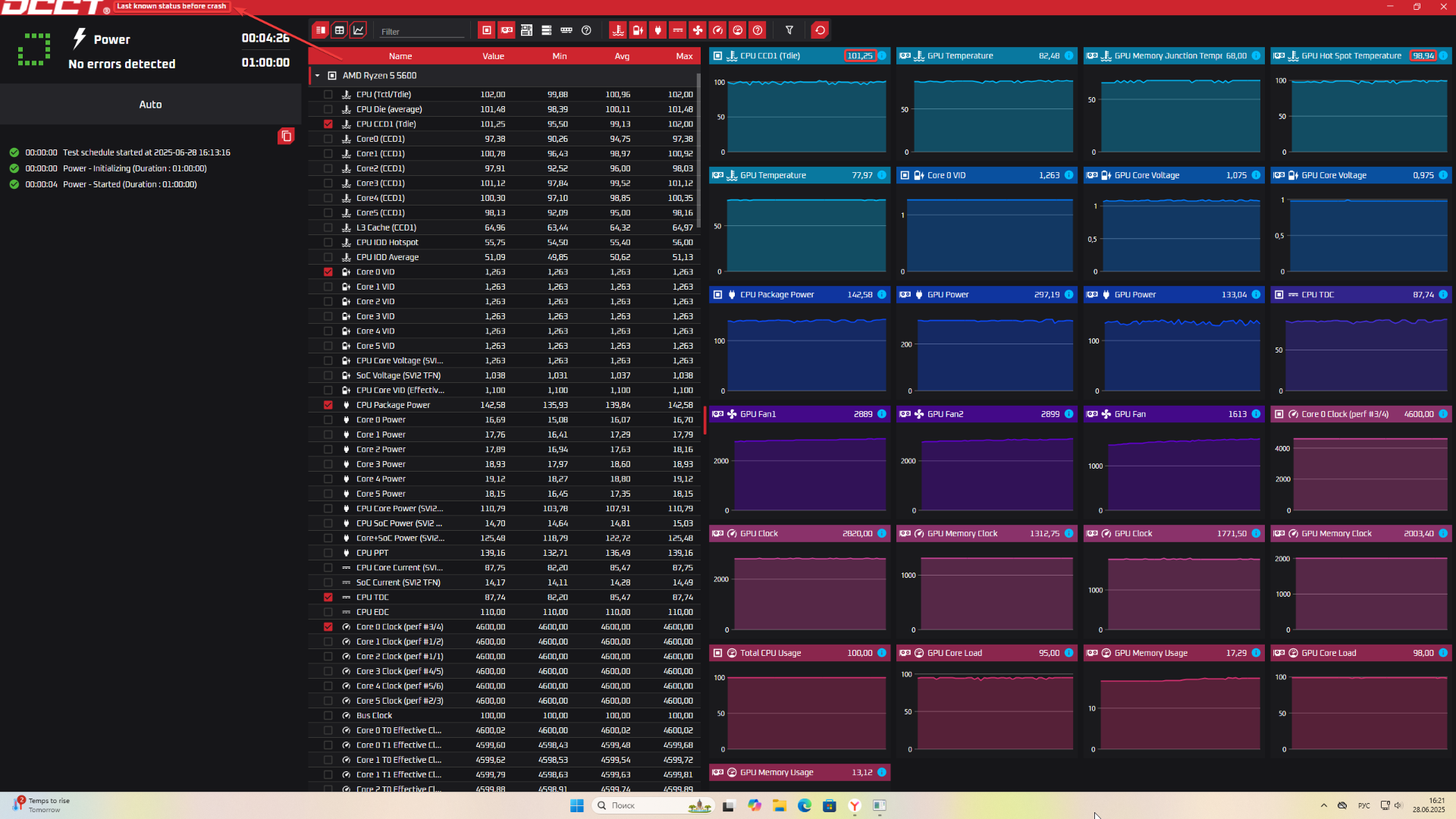Screen dimensions: 1456x819
Task: Toggle the unknown hardware filter icon
Action: 586,30
